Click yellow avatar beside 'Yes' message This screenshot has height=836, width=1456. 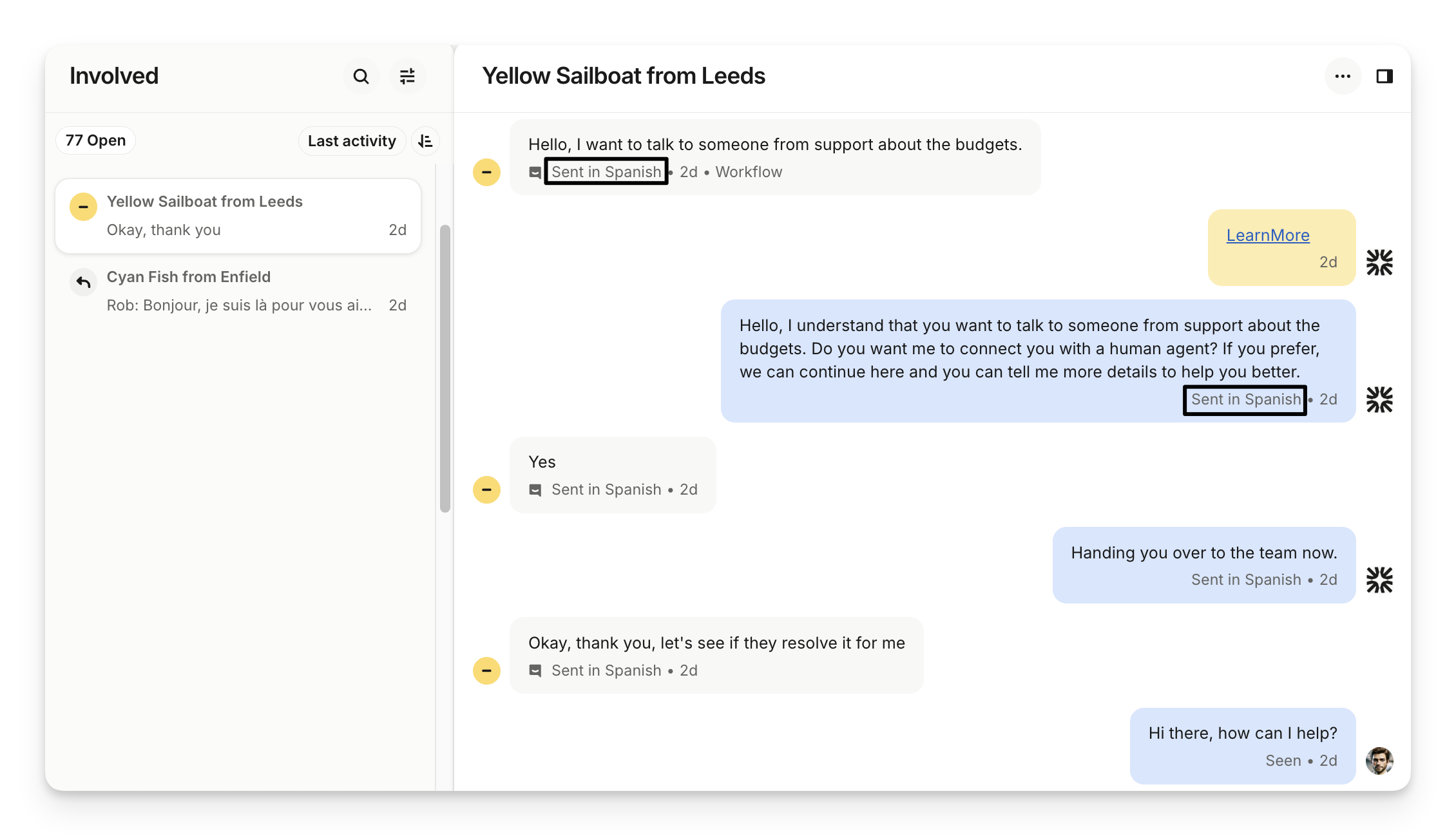point(486,490)
